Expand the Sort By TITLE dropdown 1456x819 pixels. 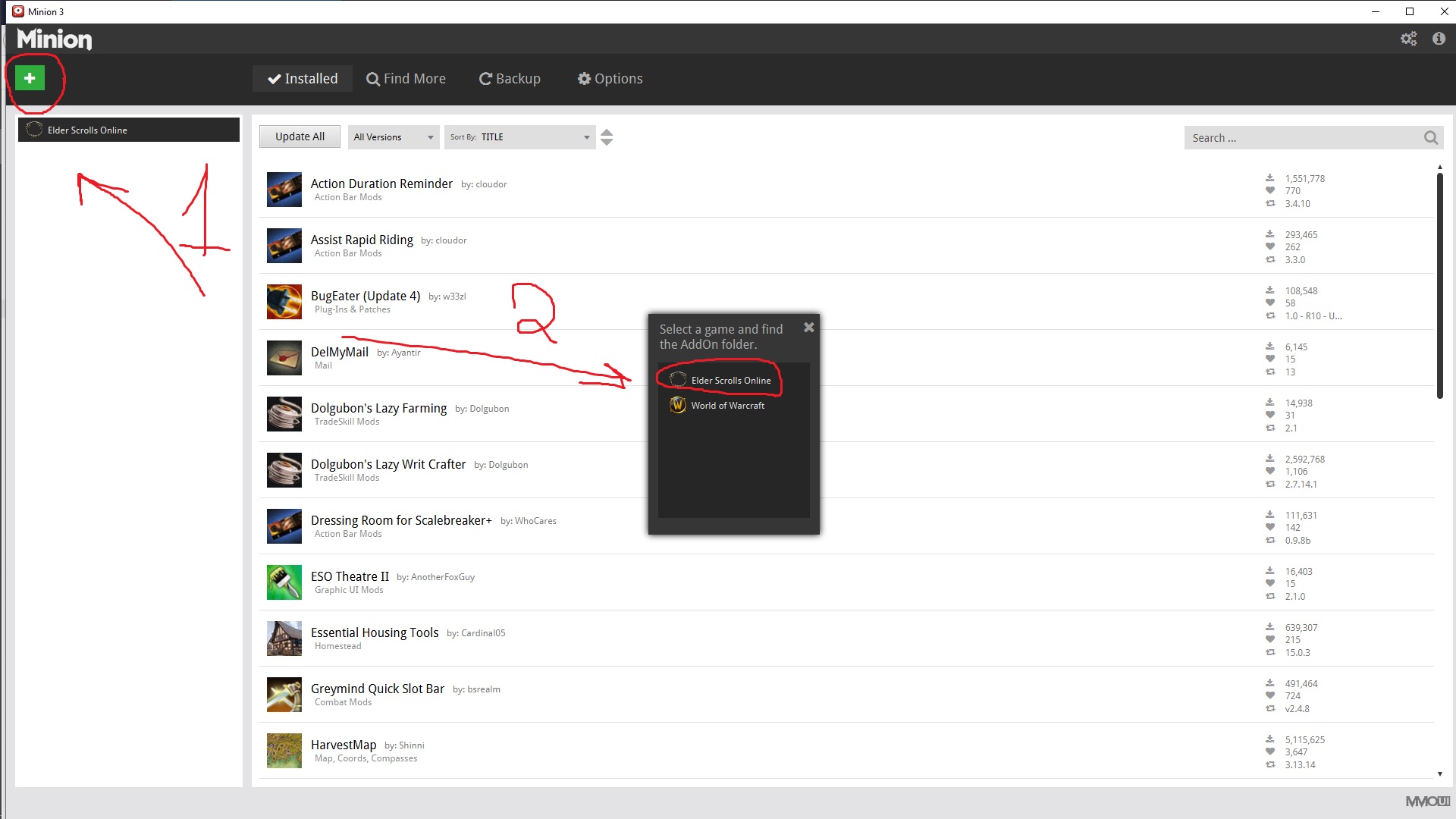pos(520,137)
